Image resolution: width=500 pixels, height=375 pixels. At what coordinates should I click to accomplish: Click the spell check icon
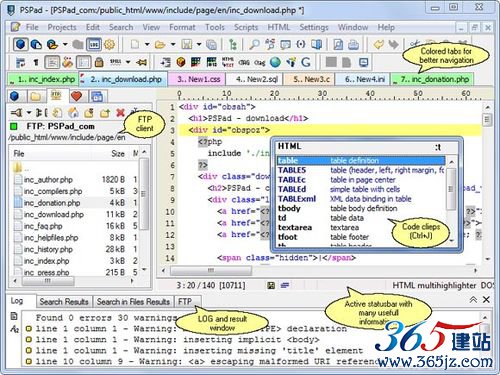pyautogui.click(x=115, y=62)
